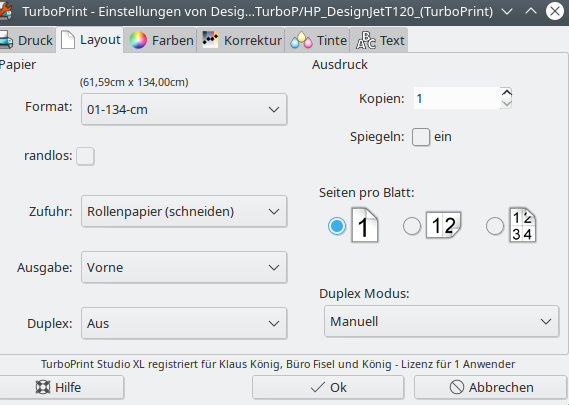The width and height of the screenshot is (569, 405).
Task: Click the Seiten pro Blatt label
Action: click(367, 193)
